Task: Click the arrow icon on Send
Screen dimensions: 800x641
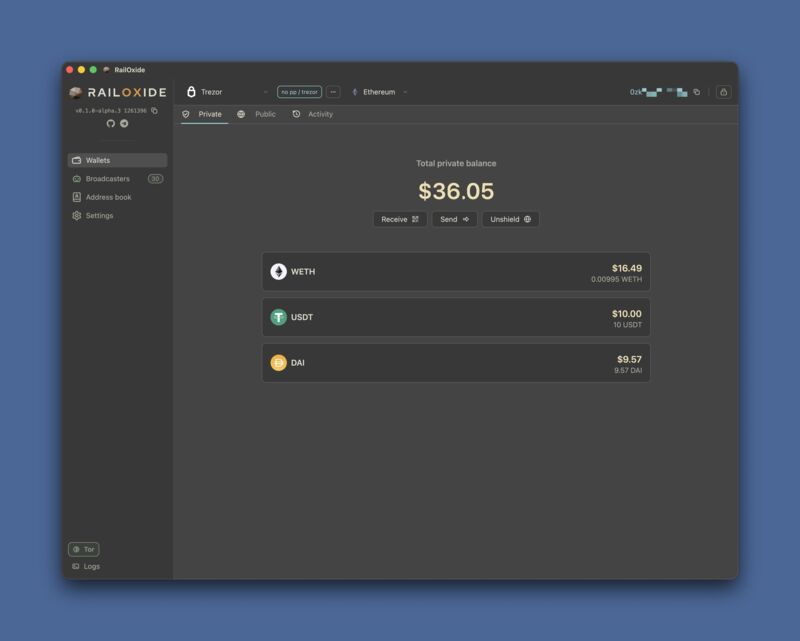Action: pyautogui.click(x=466, y=219)
